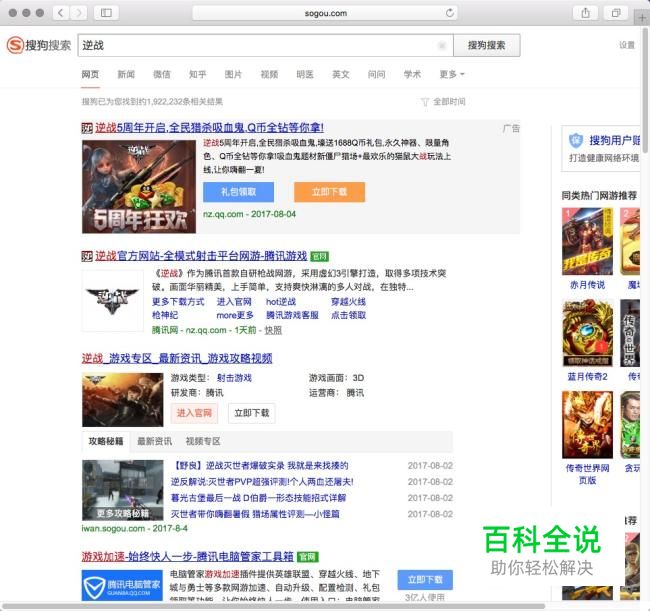Open the 逆战官方网站 result link
650x611 pixels.
(x=201, y=256)
